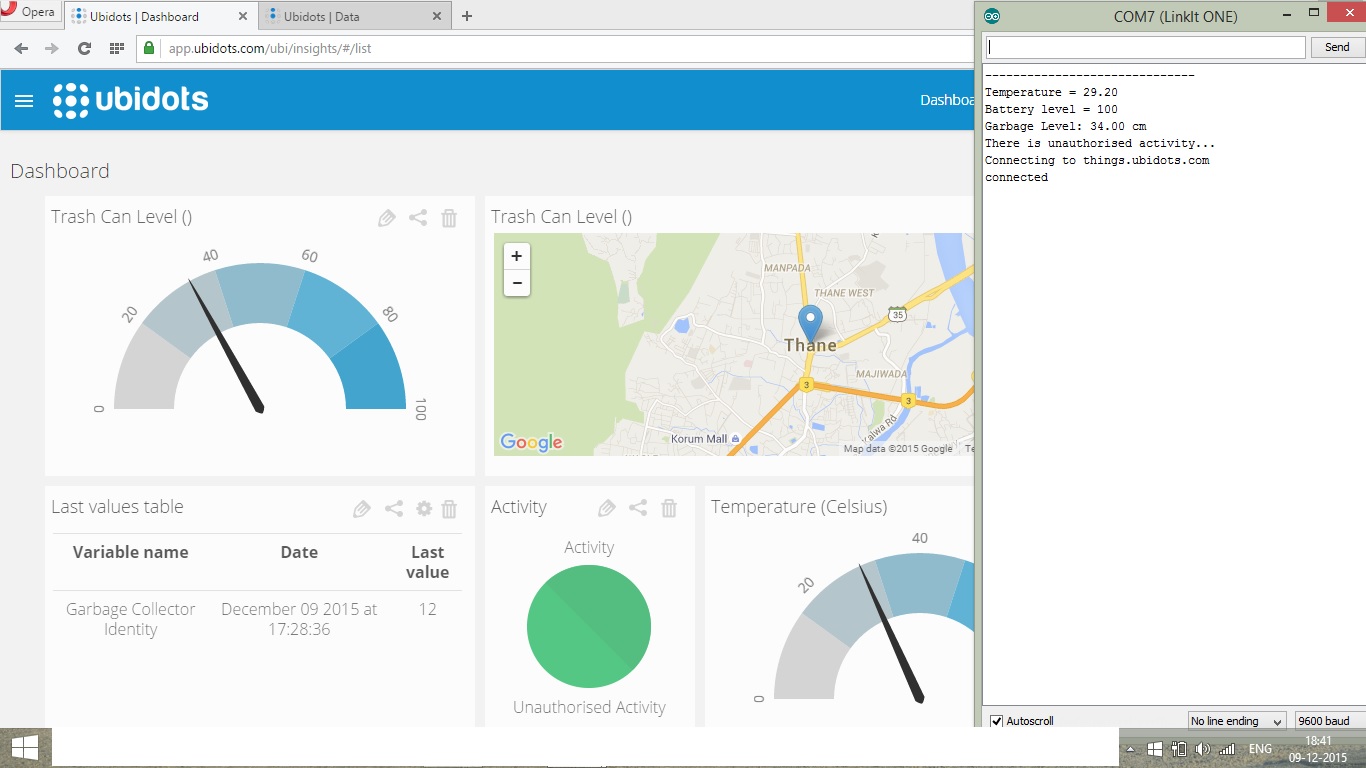Click the Date column header

click(299, 552)
